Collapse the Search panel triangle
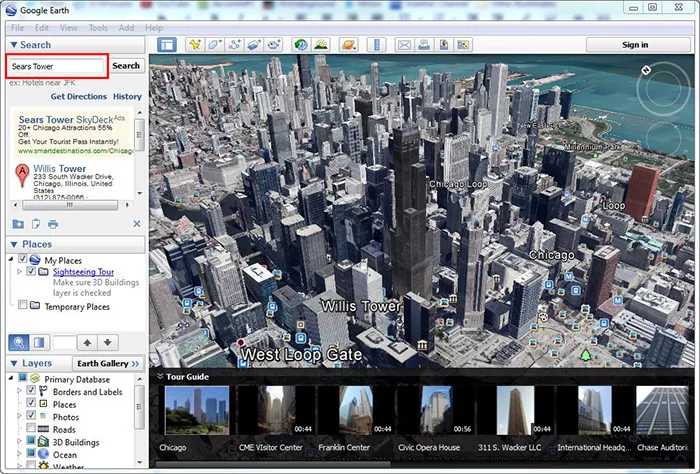The height and width of the screenshot is (474, 700). coord(14,45)
